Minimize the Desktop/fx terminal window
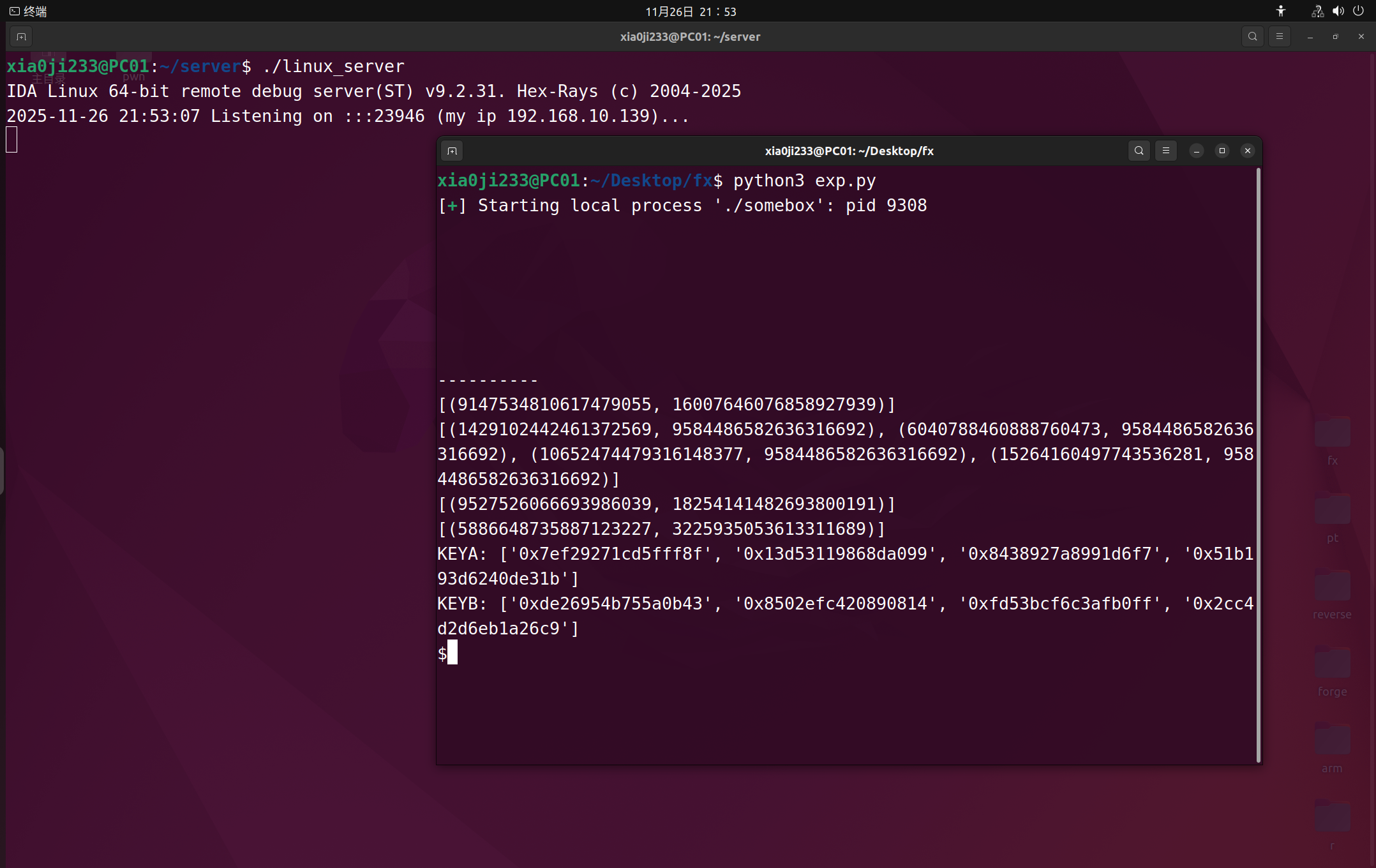 [x=1196, y=151]
